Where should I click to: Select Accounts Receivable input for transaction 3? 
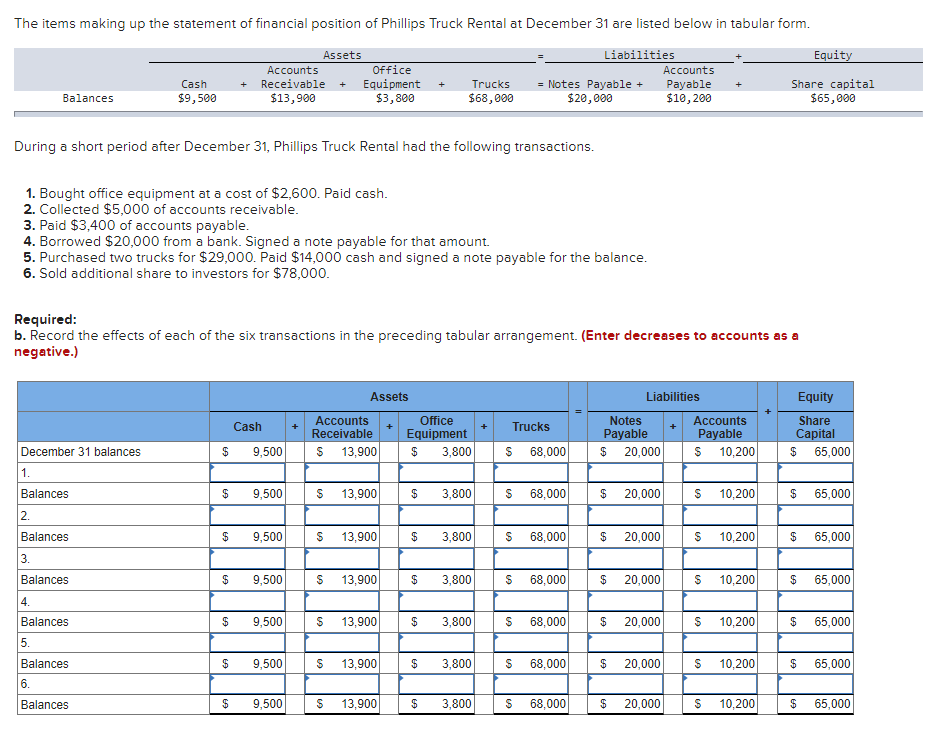[x=342, y=558]
